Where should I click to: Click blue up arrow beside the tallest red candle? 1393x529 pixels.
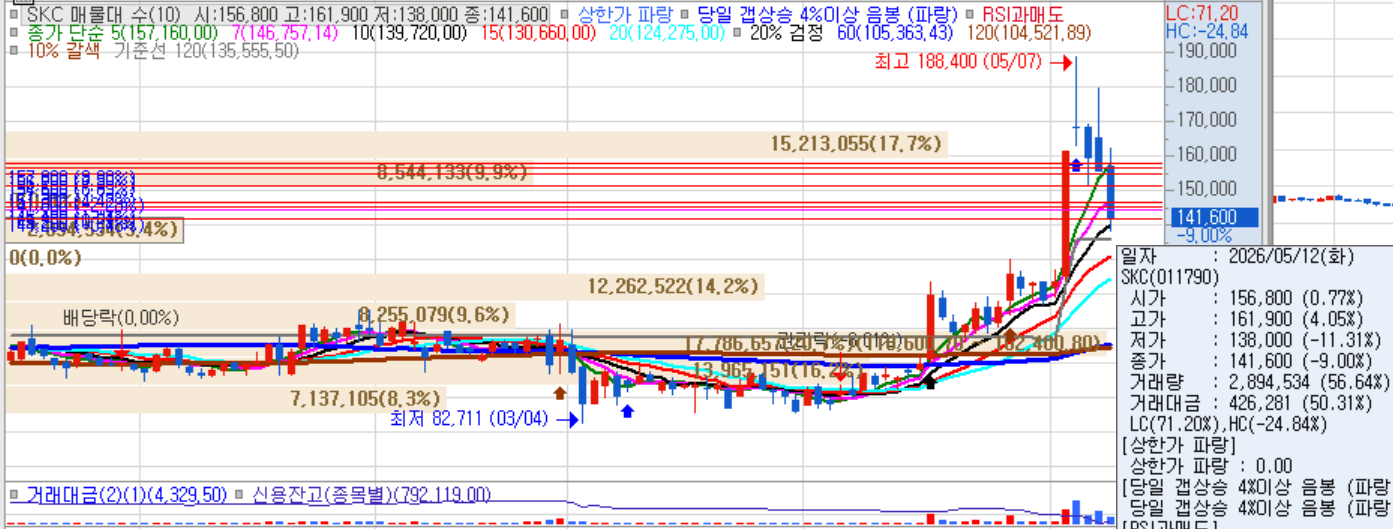click(x=1075, y=165)
